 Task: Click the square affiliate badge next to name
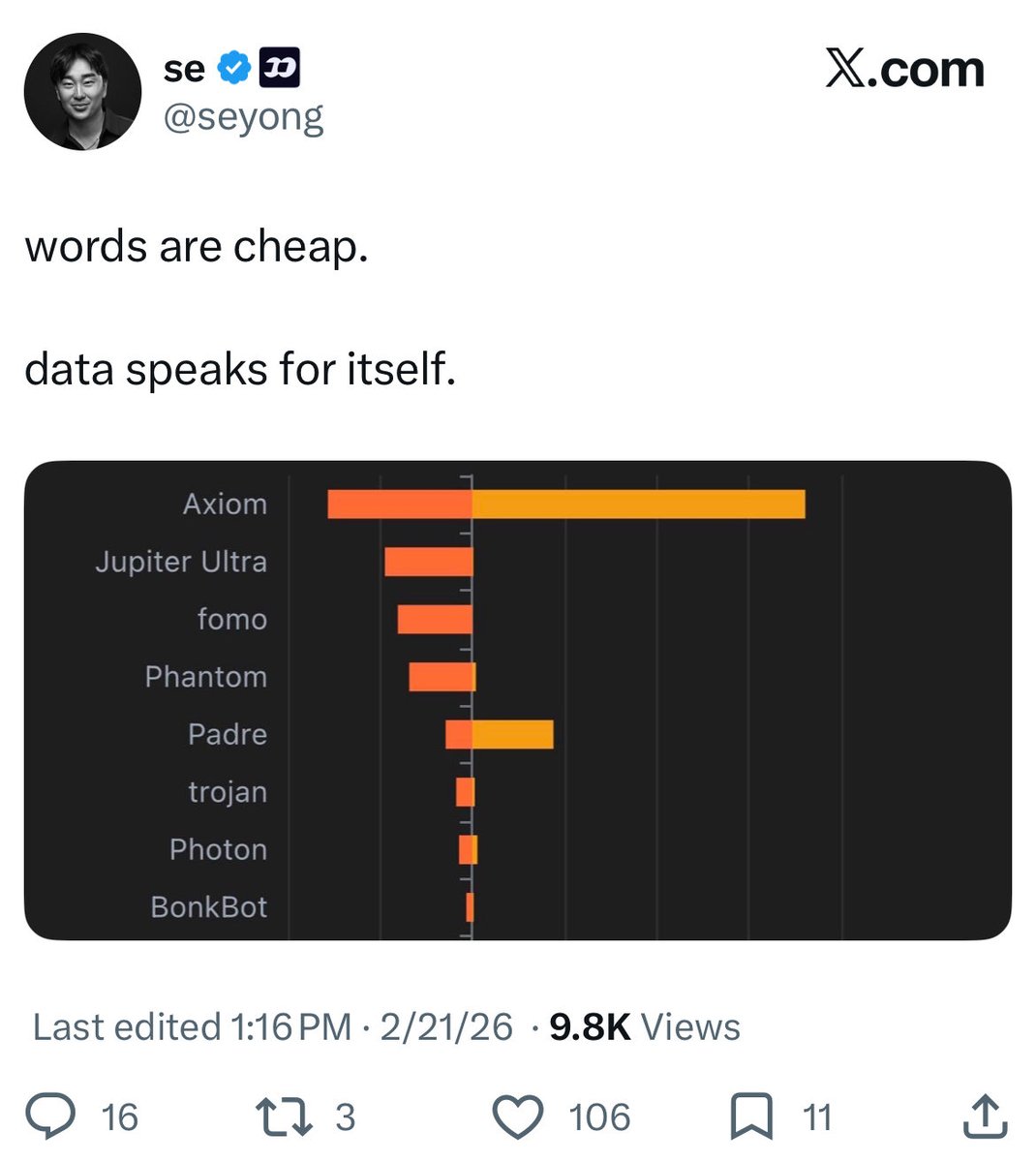coord(280,68)
